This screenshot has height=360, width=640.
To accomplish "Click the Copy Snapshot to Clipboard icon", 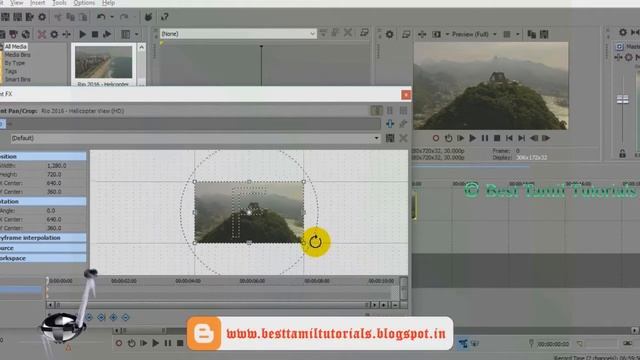I will tap(531, 34).
